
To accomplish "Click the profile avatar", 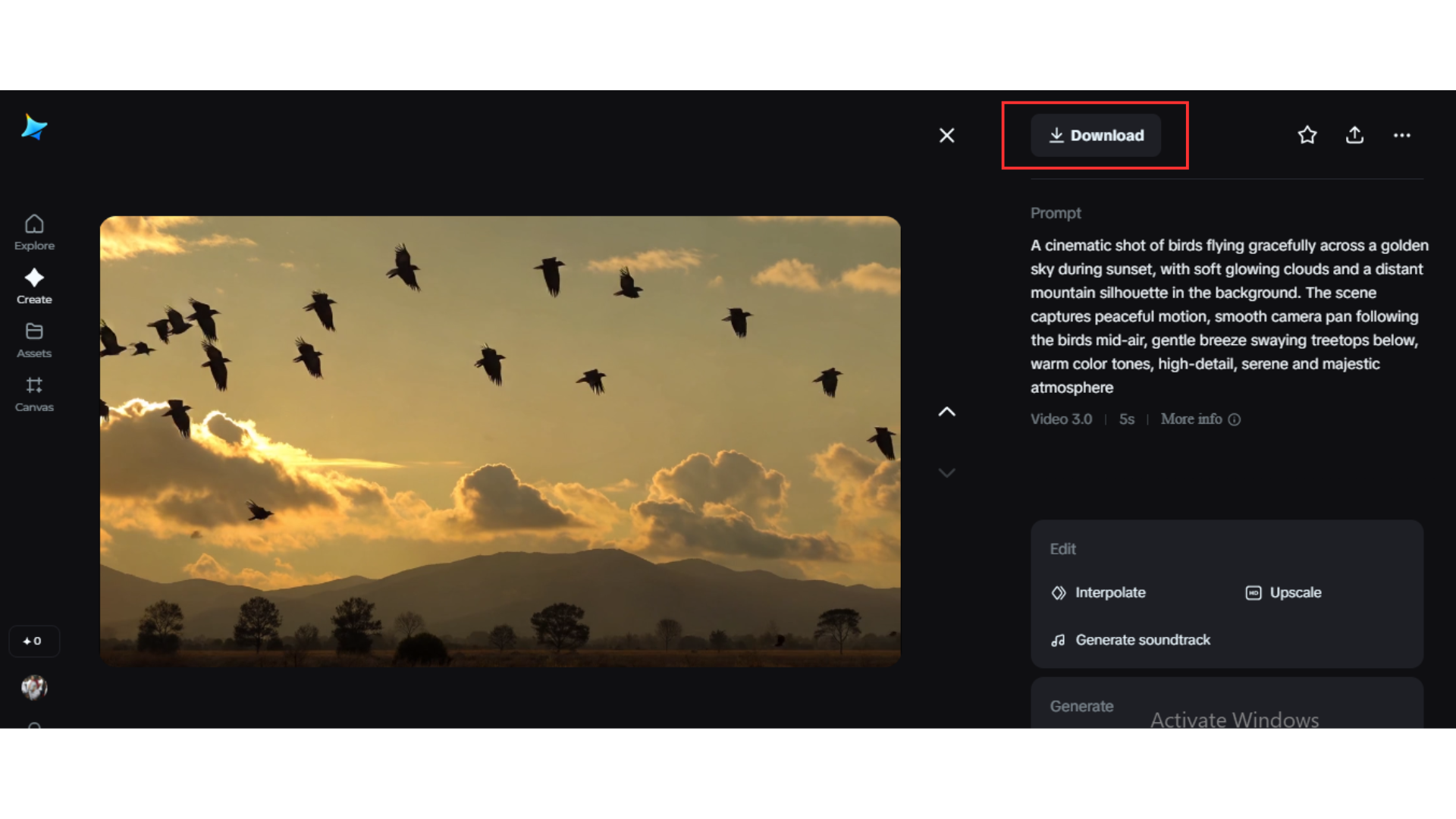I will (x=34, y=688).
